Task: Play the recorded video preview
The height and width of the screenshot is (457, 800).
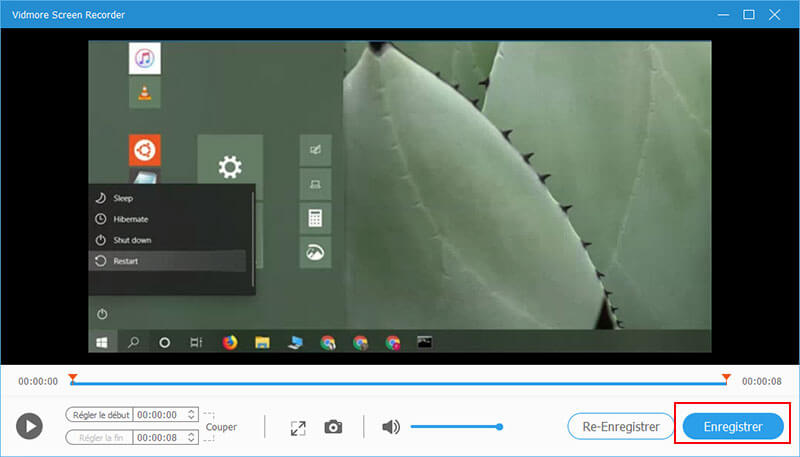Action: (30, 426)
